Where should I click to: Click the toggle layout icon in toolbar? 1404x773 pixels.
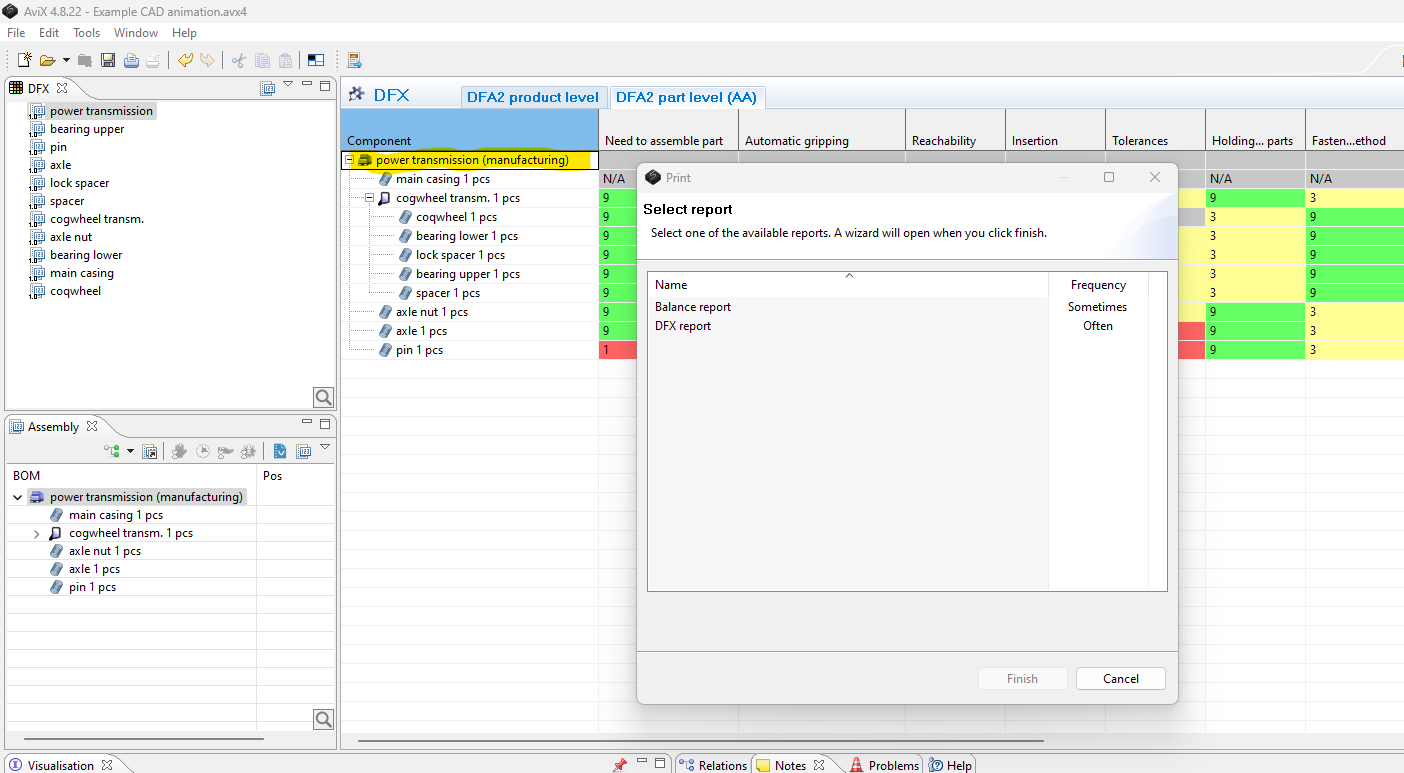(x=315, y=61)
